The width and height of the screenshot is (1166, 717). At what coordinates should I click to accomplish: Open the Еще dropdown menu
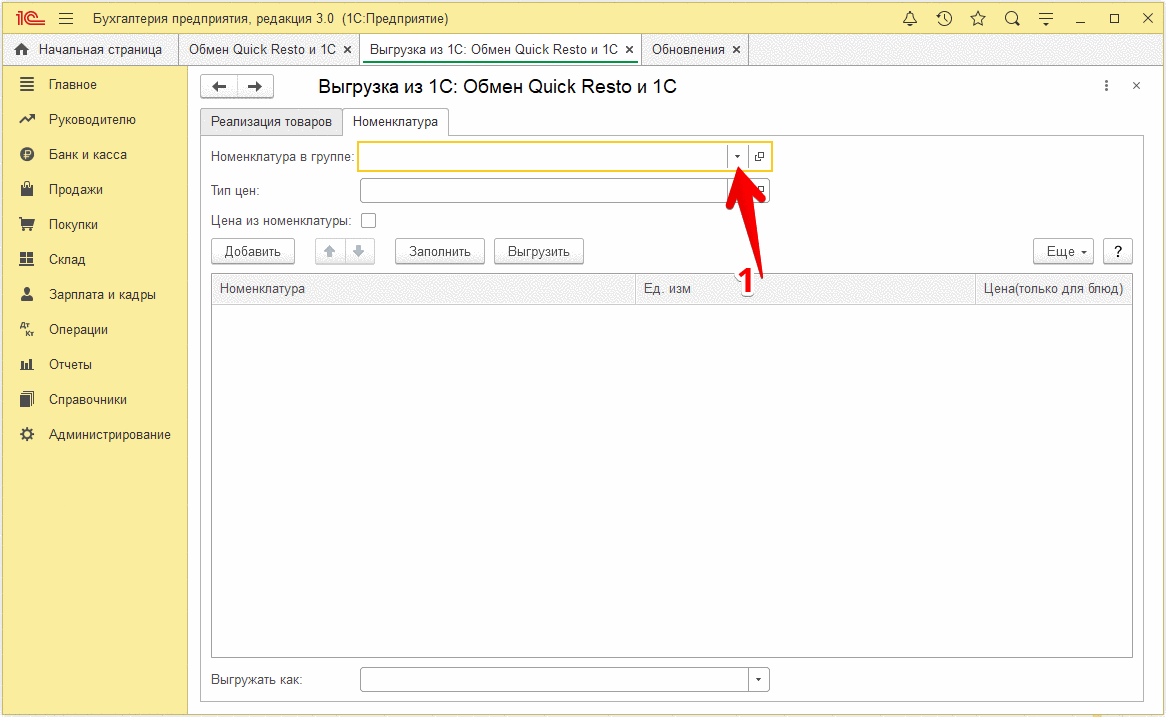(1063, 251)
